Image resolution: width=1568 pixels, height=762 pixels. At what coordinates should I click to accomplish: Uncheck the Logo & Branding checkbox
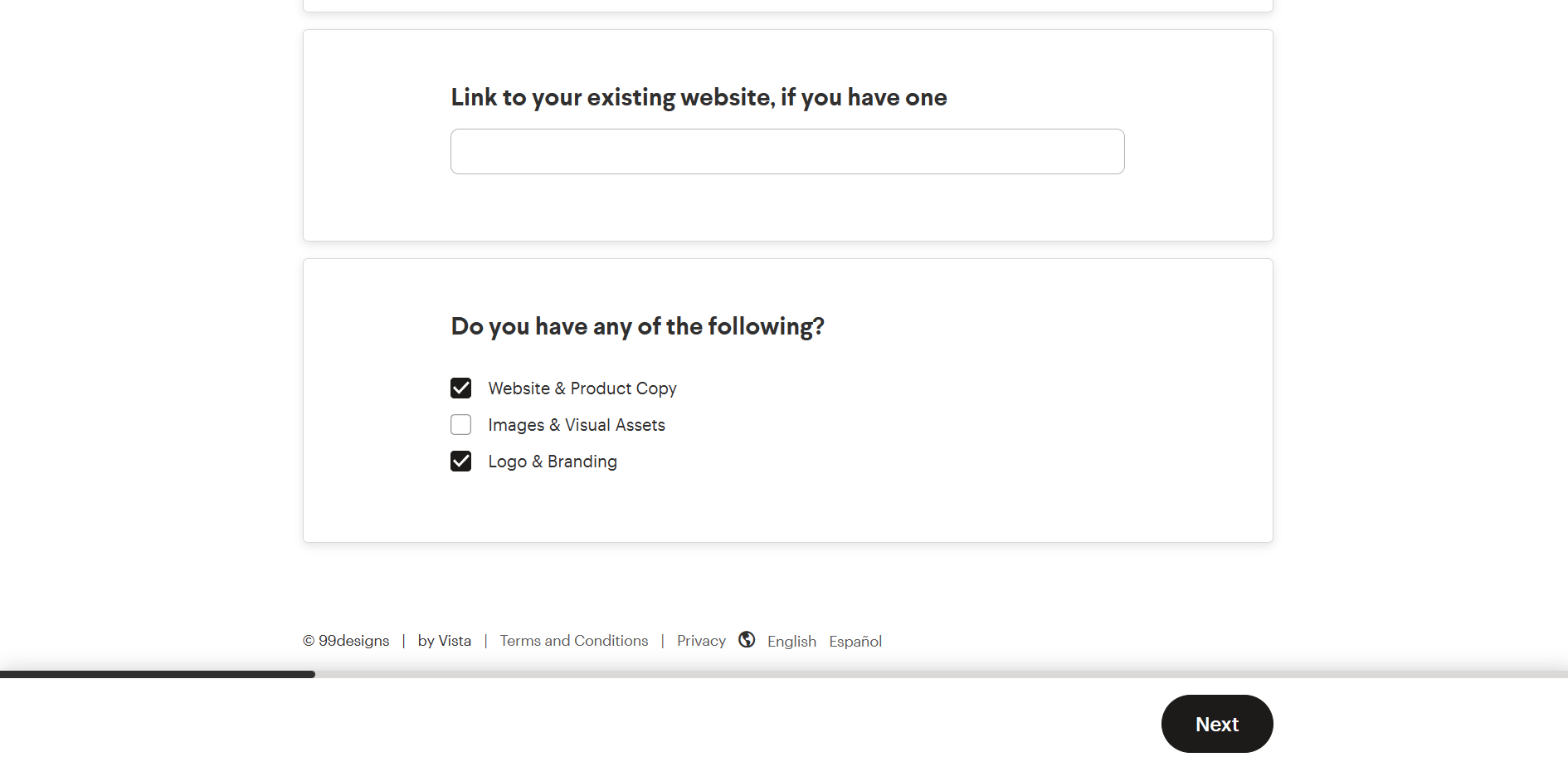coord(461,462)
